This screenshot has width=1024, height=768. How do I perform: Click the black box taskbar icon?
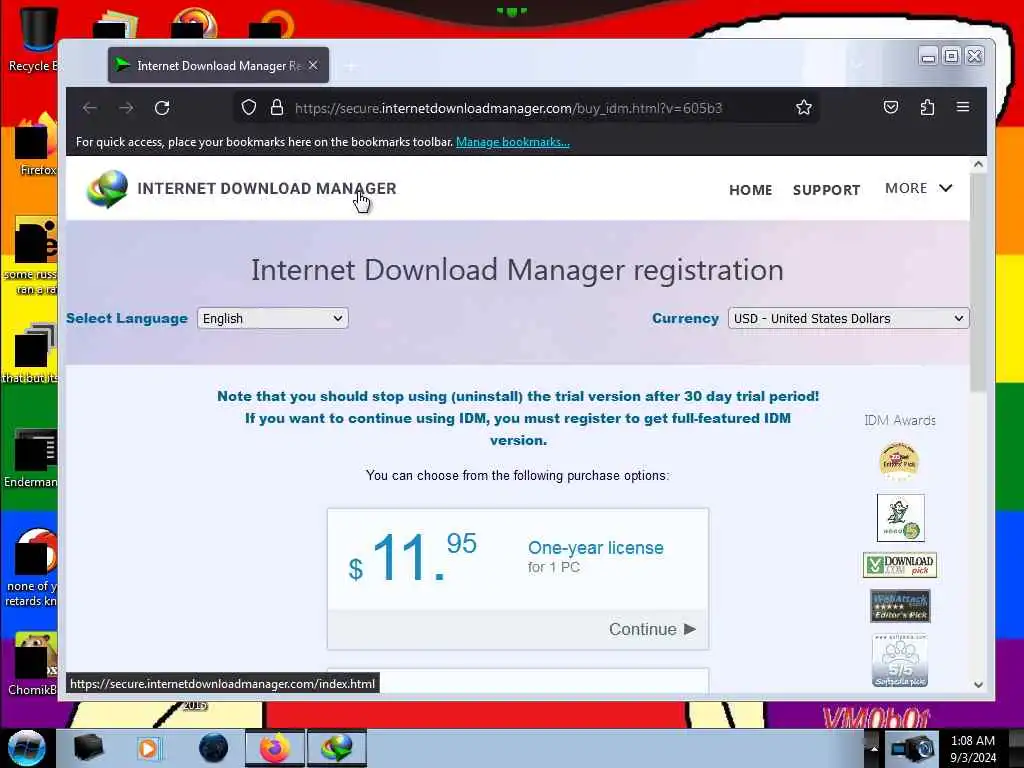(x=88, y=748)
